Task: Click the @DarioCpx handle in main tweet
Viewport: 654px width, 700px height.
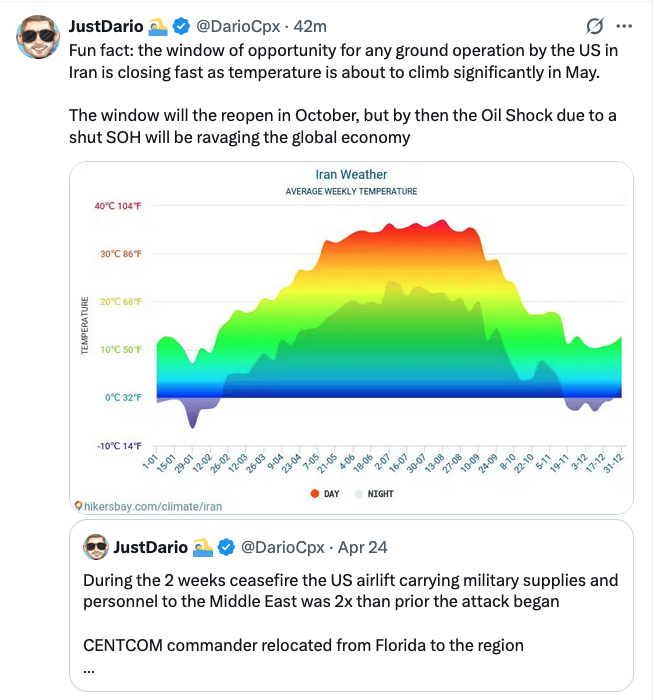Action: pos(240,26)
